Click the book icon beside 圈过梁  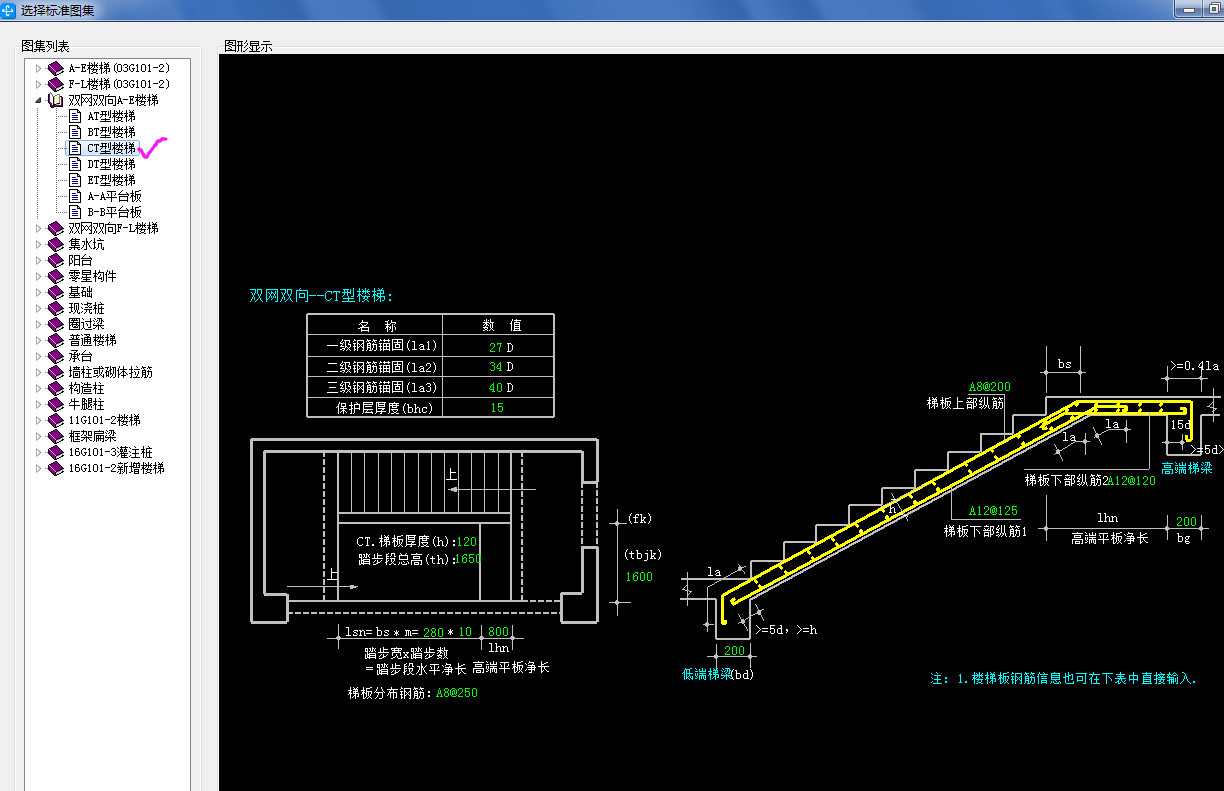point(56,324)
